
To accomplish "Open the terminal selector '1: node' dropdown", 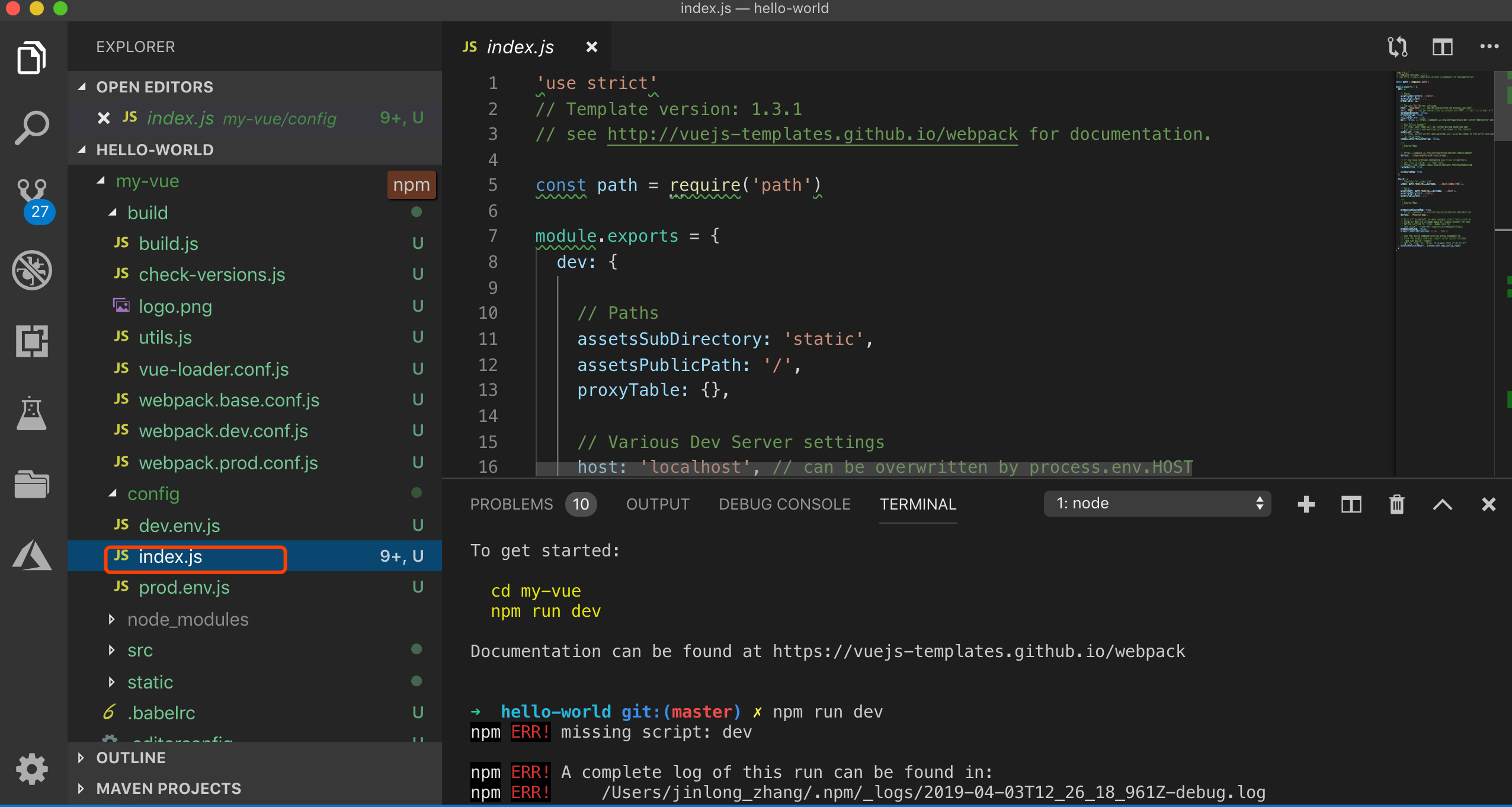I will click(x=1157, y=504).
